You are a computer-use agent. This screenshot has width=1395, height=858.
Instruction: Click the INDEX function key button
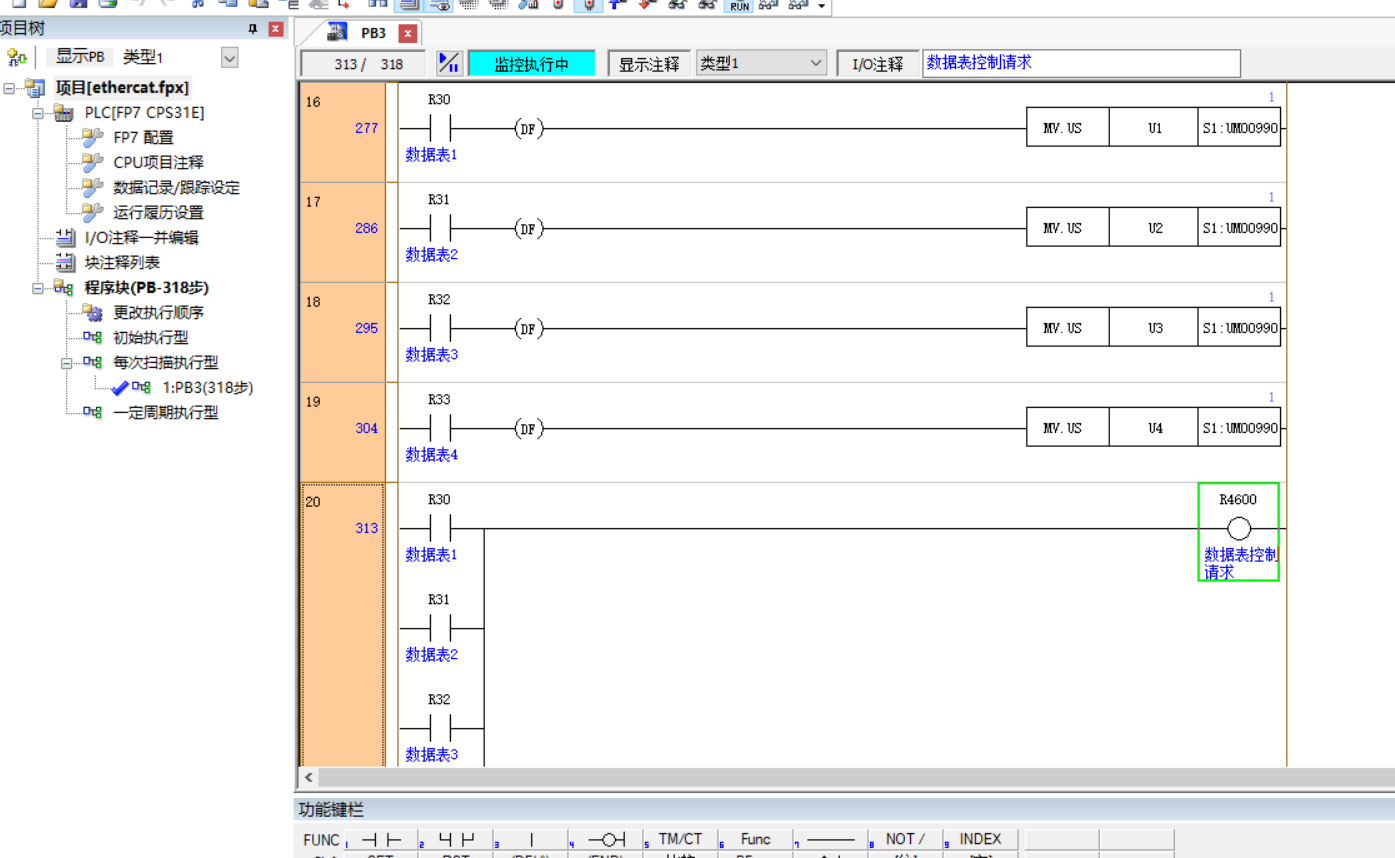980,840
